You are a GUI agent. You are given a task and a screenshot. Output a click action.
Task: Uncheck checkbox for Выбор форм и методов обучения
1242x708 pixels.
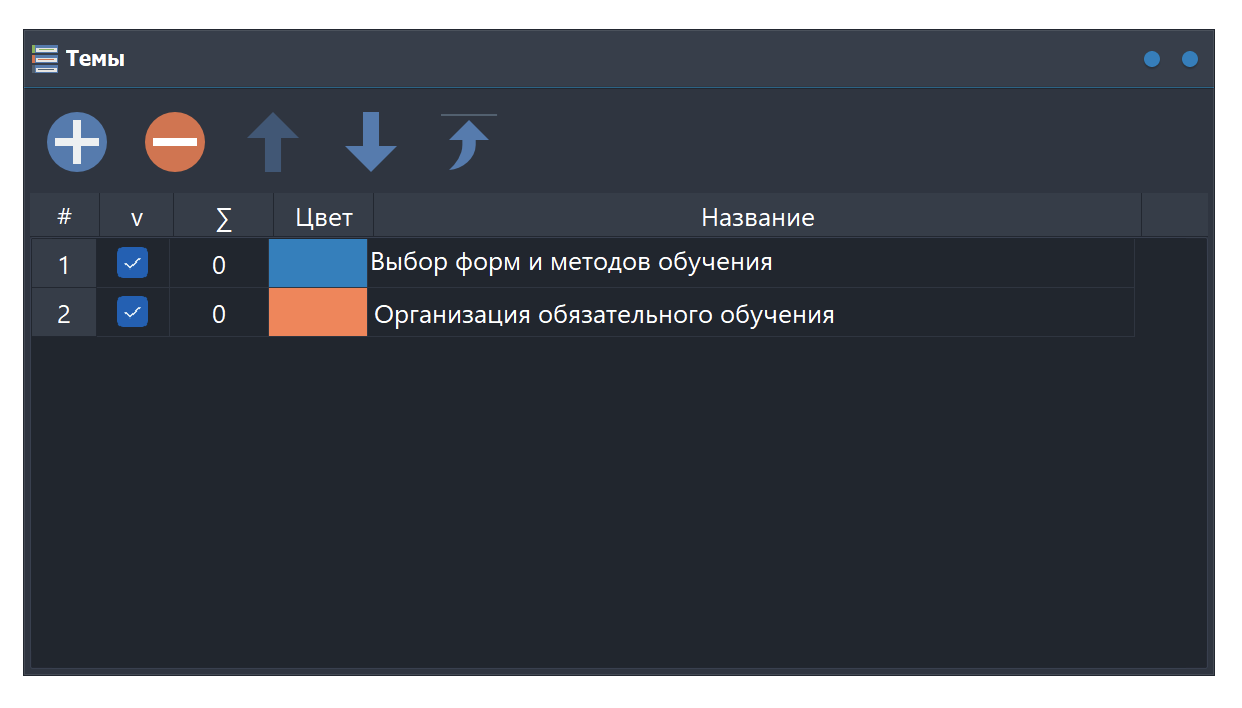coord(132,263)
